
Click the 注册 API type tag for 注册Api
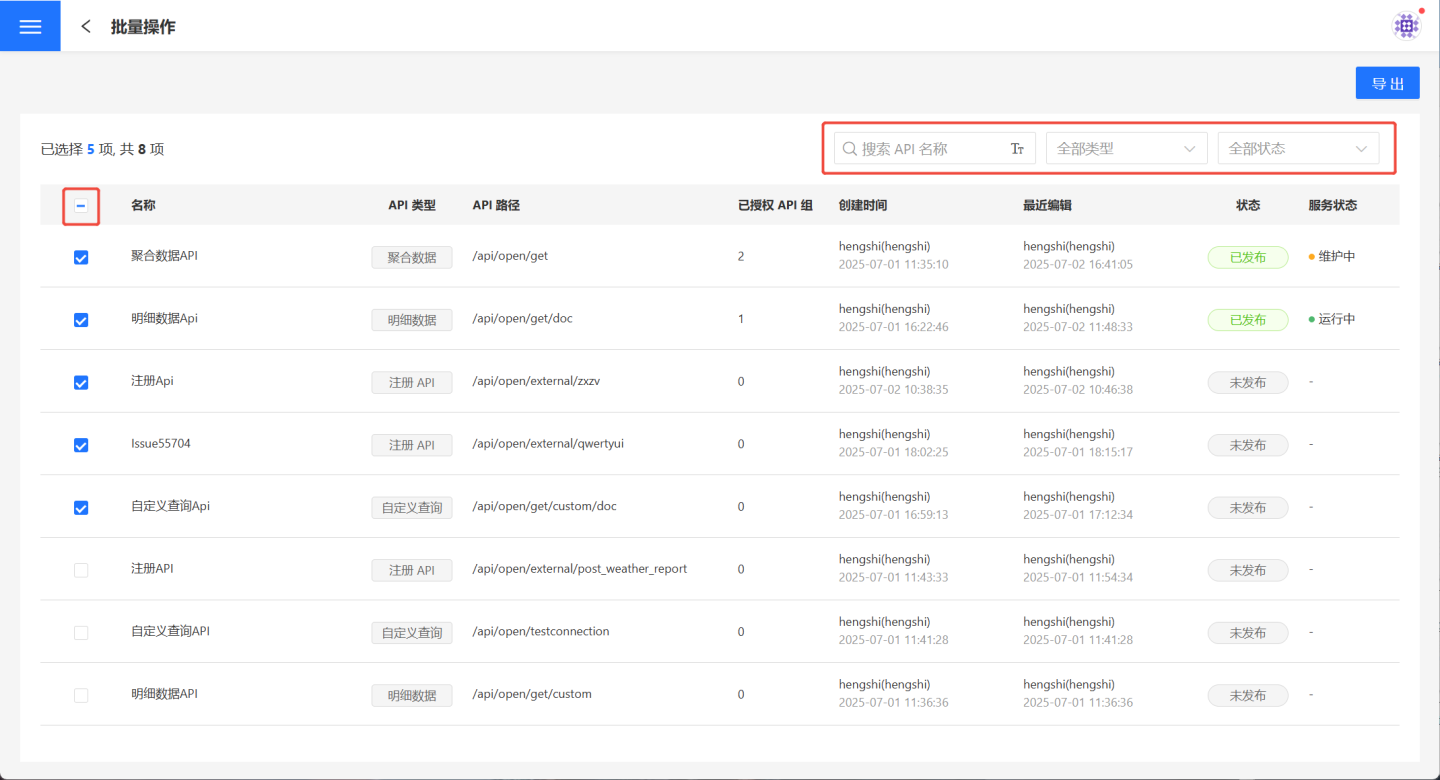coord(412,383)
